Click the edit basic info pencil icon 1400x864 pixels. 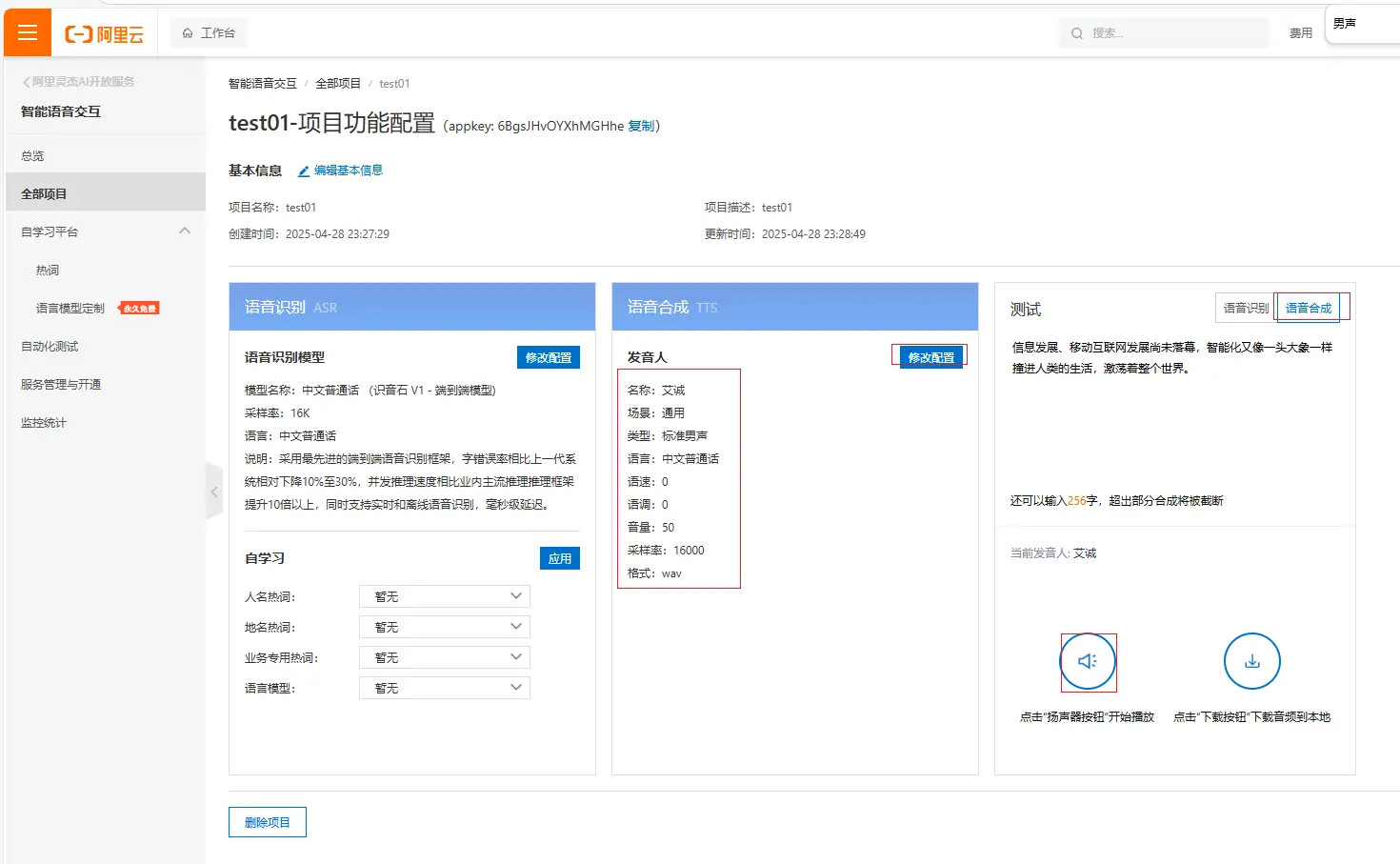click(304, 171)
